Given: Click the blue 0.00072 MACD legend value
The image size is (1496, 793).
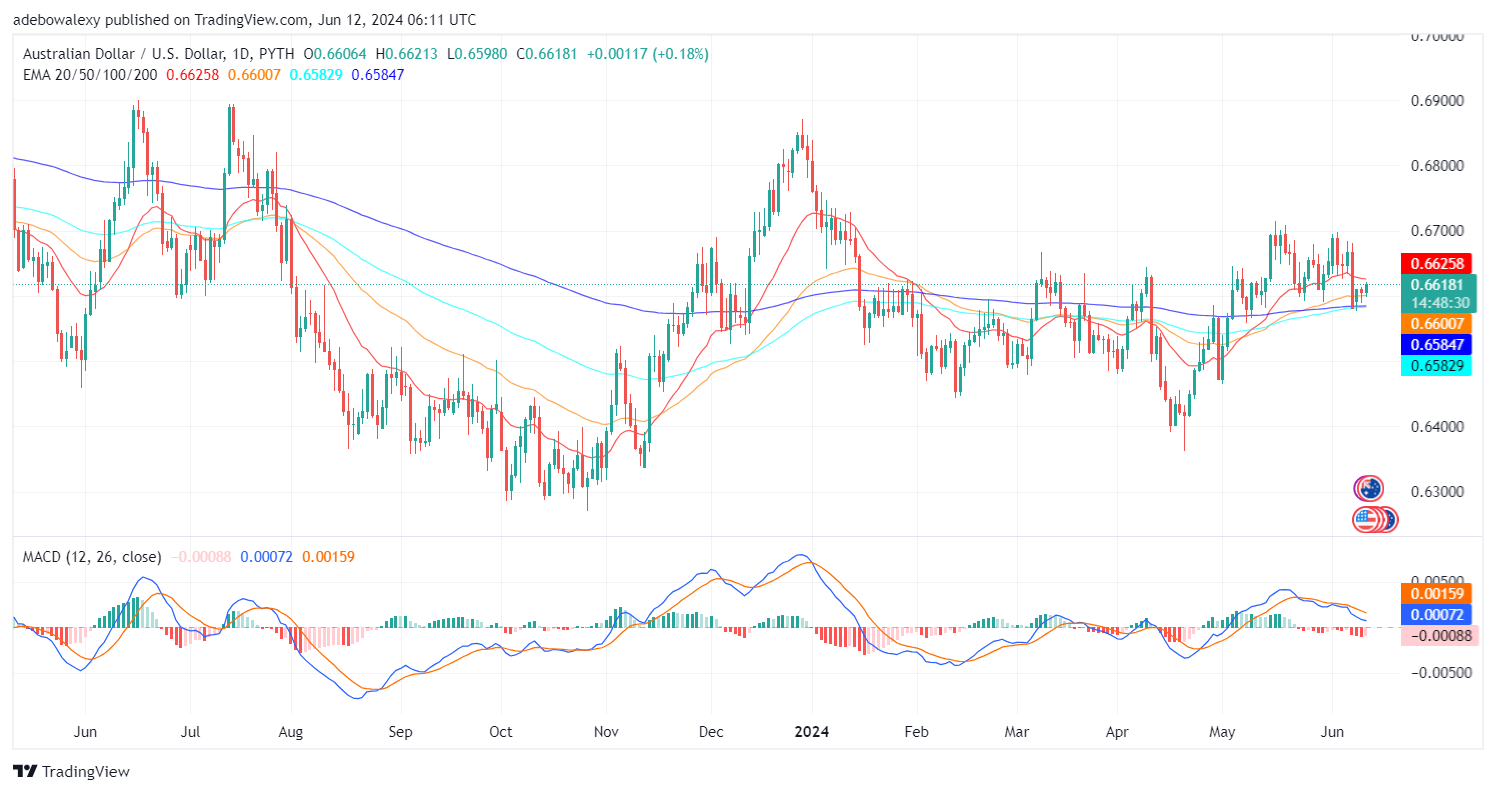Looking at the screenshot, I should (268, 556).
